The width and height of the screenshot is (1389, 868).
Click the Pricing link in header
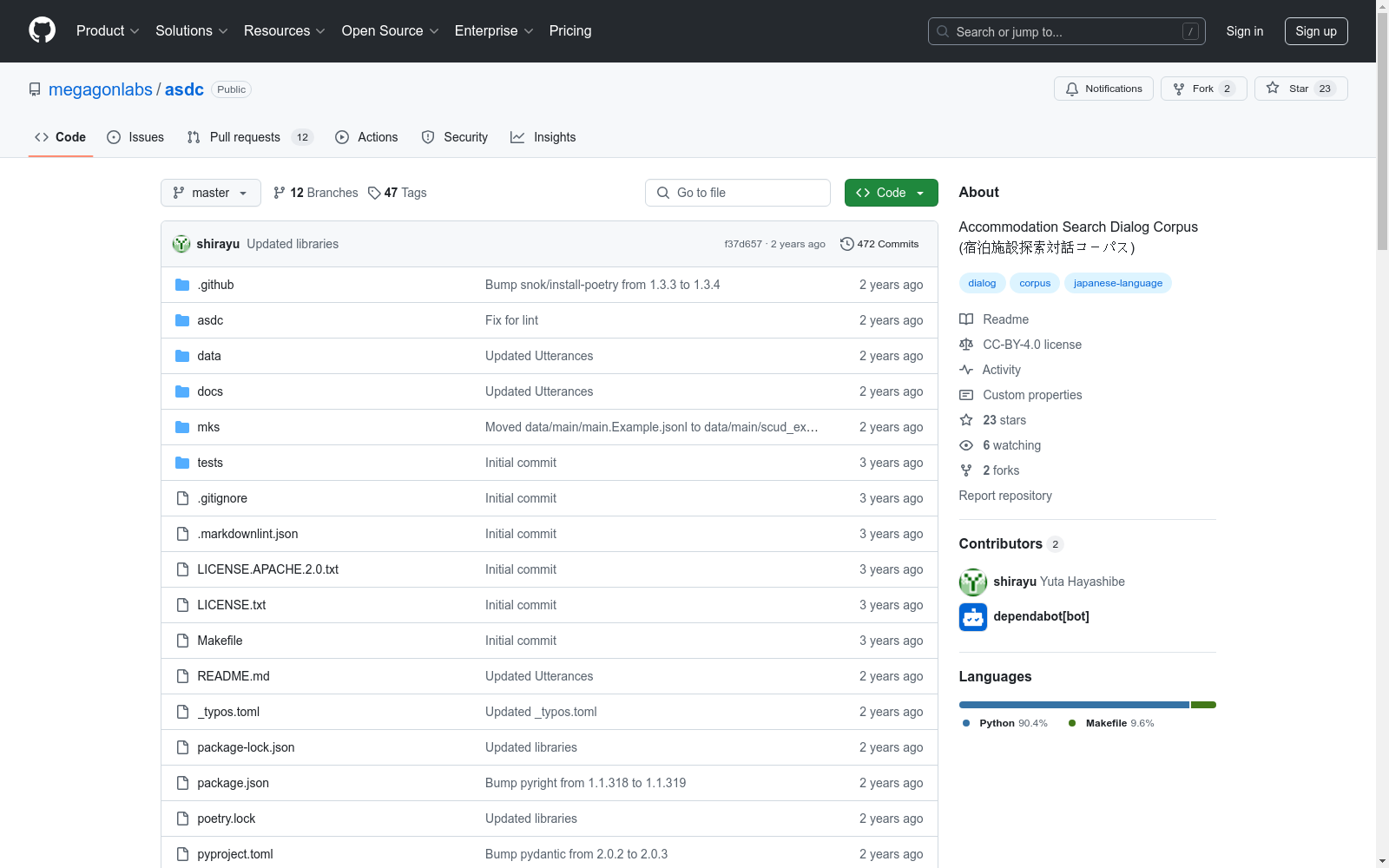pos(570,31)
